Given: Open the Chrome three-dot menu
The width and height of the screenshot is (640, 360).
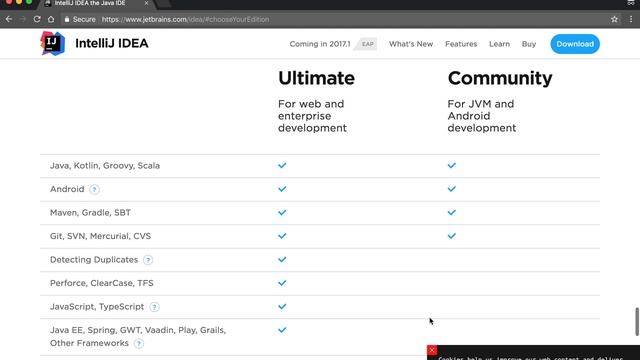Looking at the screenshot, I should pyautogui.click(x=631, y=19).
